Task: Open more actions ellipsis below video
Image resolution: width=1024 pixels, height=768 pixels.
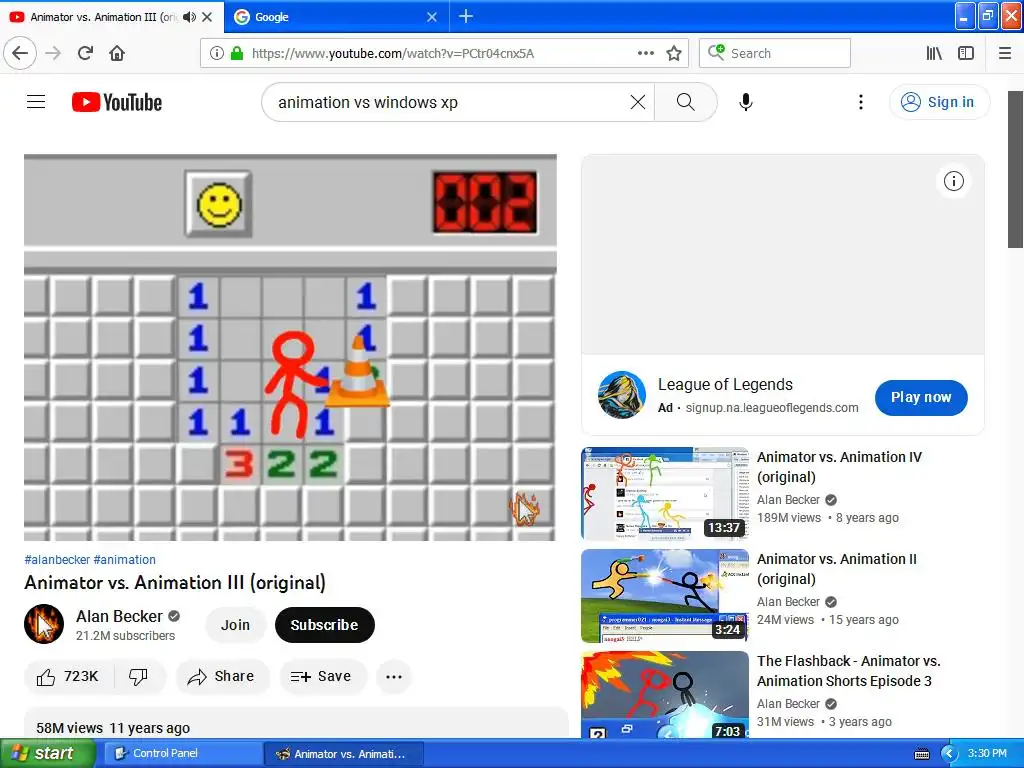Action: click(394, 677)
